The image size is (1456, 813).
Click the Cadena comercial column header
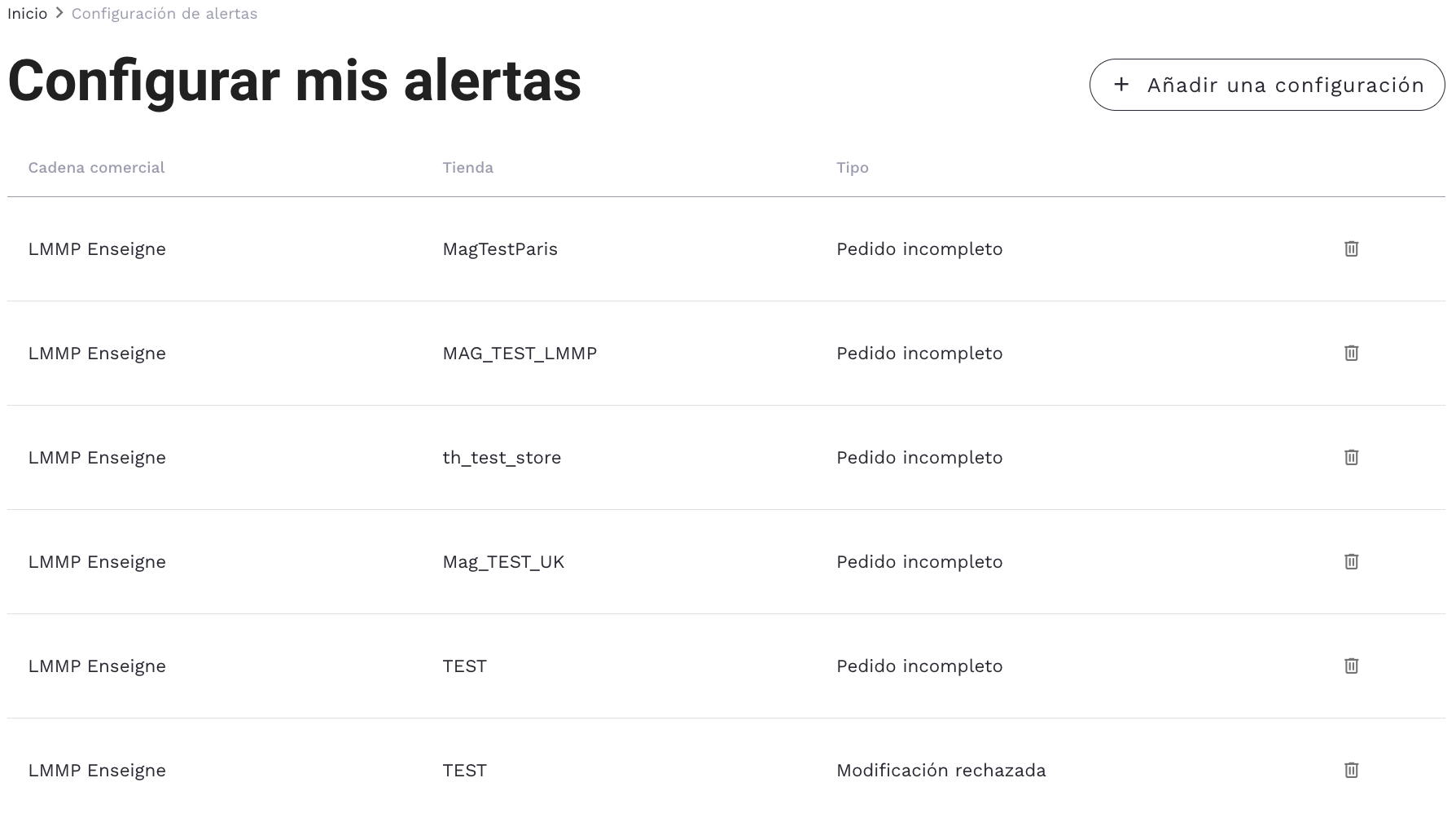coord(96,168)
